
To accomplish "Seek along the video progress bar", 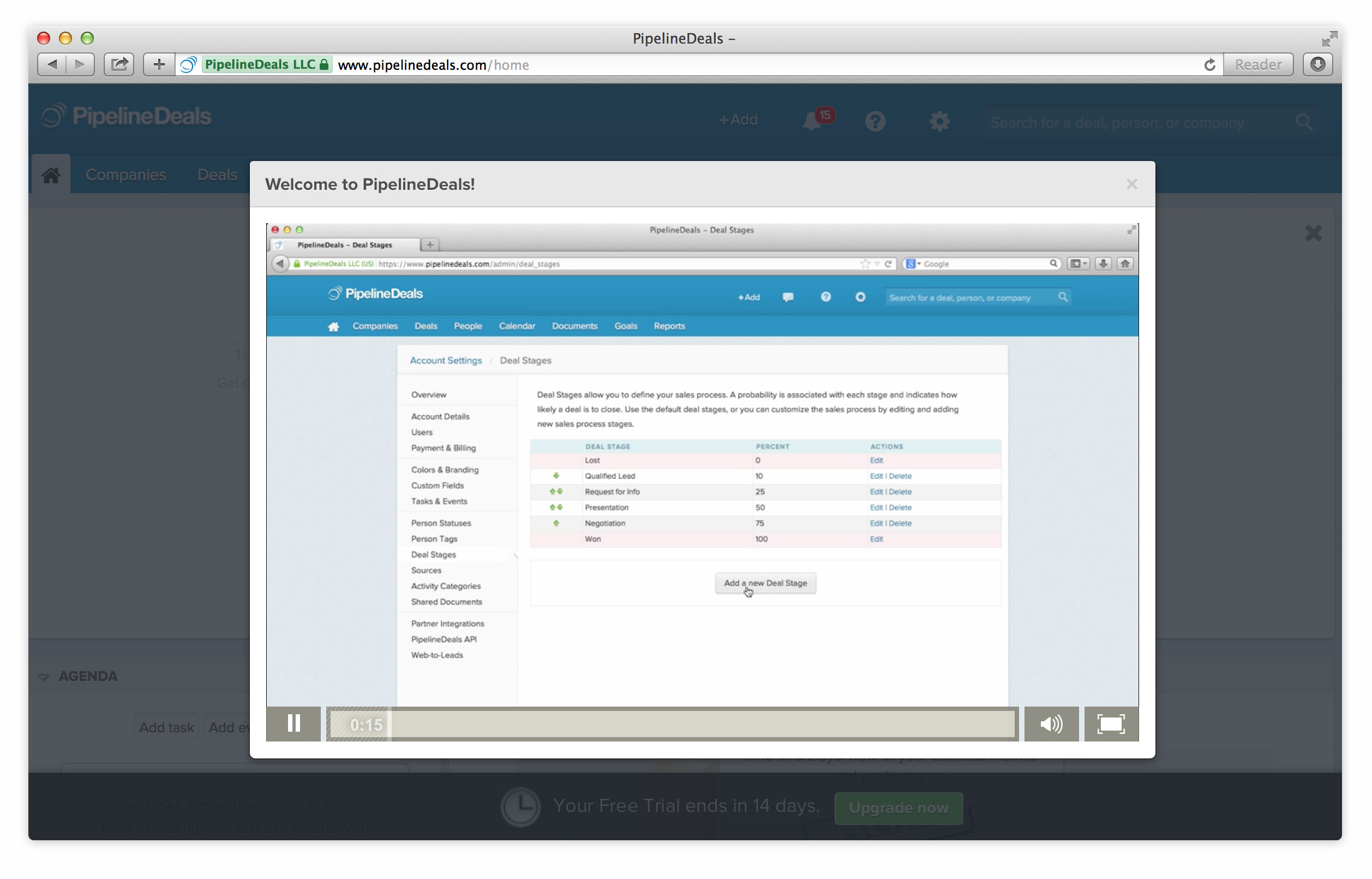I will pos(672,723).
